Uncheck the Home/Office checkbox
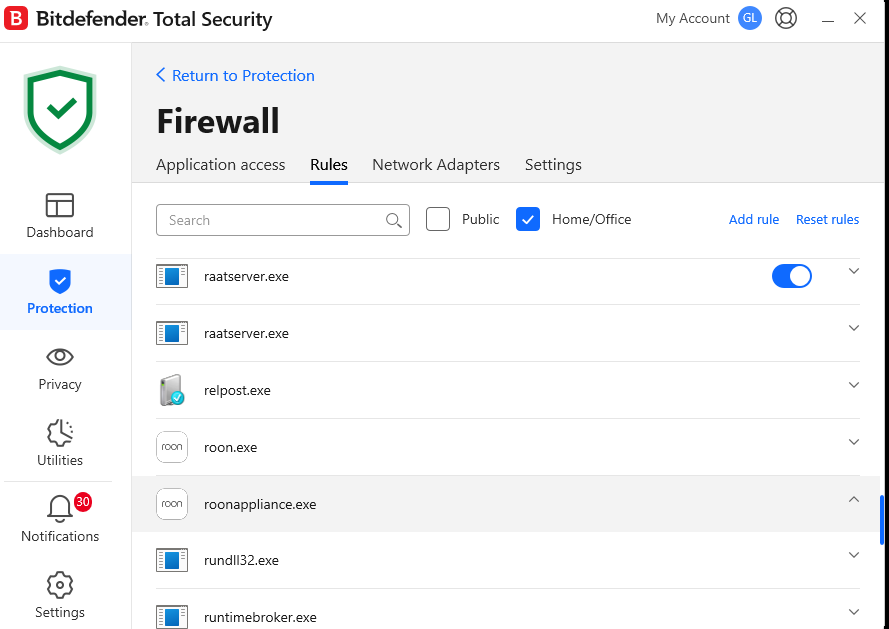Screen dimensions: 889x629 click(x=528, y=219)
